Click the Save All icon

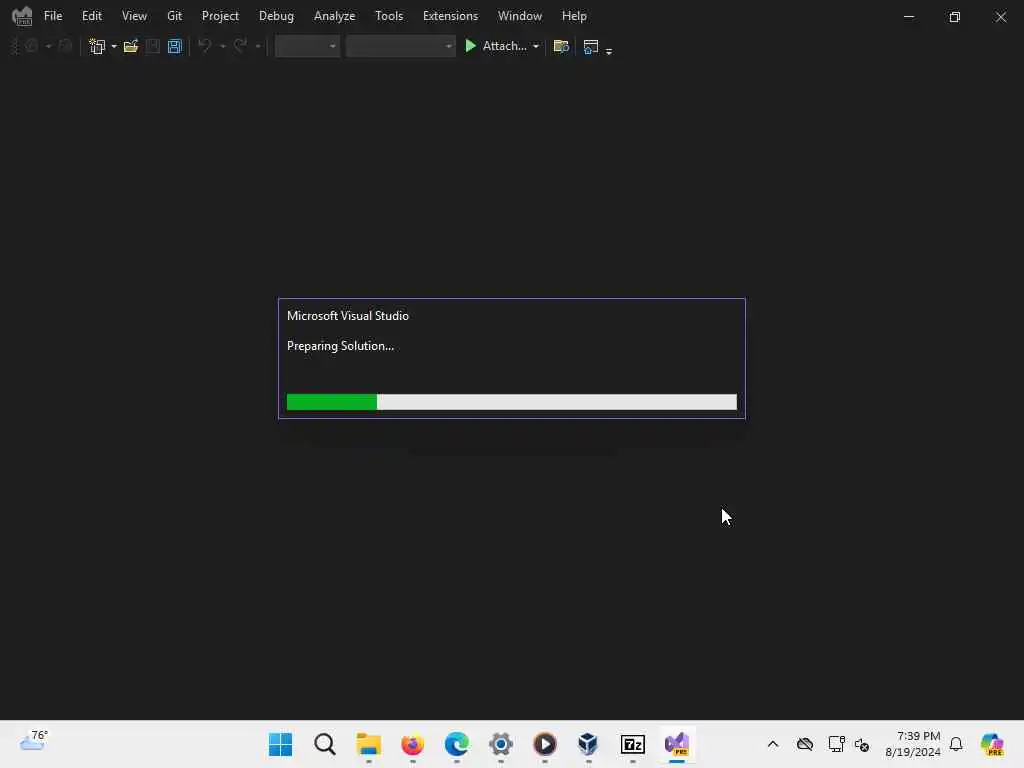tap(174, 46)
